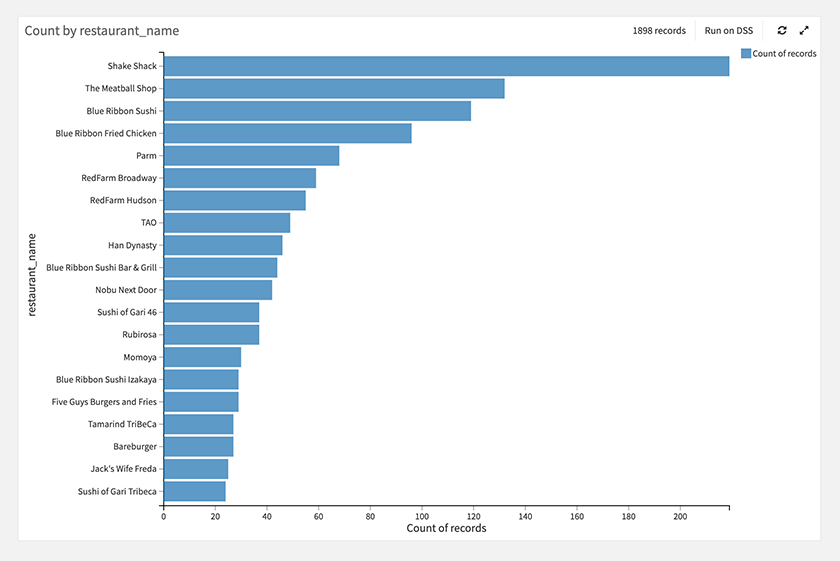
Task: Select the Sushi of Gari 46 bar
Action: (x=212, y=312)
